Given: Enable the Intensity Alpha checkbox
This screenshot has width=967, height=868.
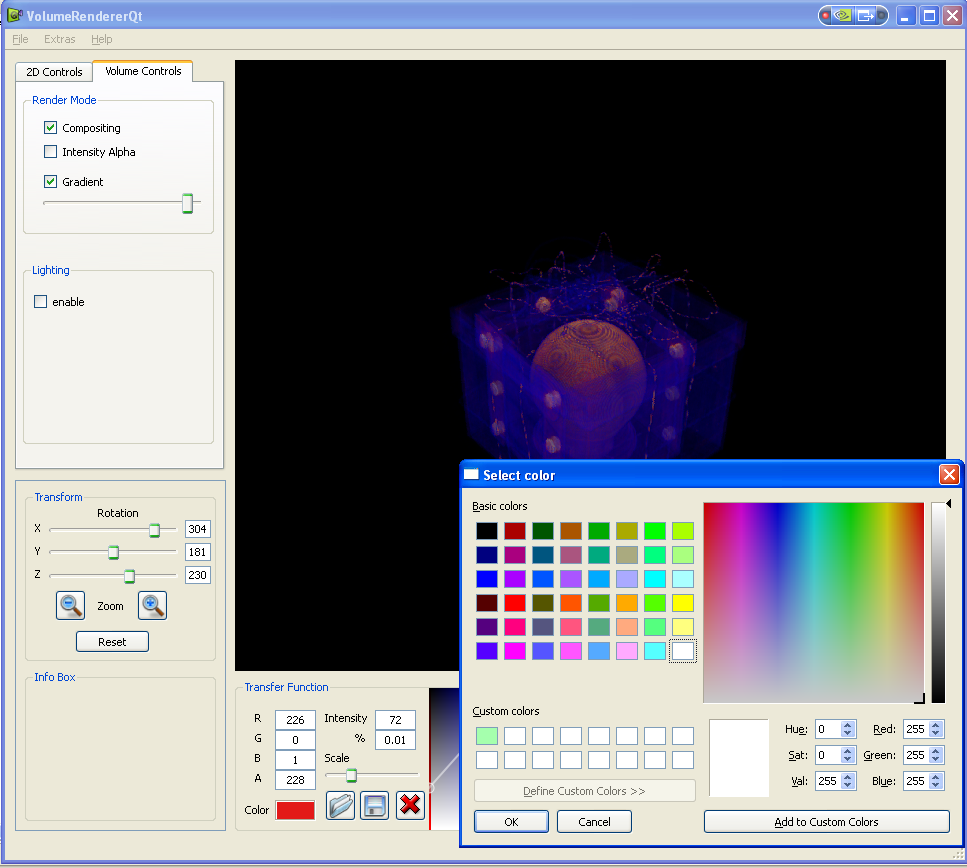Looking at the screenshot, I should click(50, 152).
